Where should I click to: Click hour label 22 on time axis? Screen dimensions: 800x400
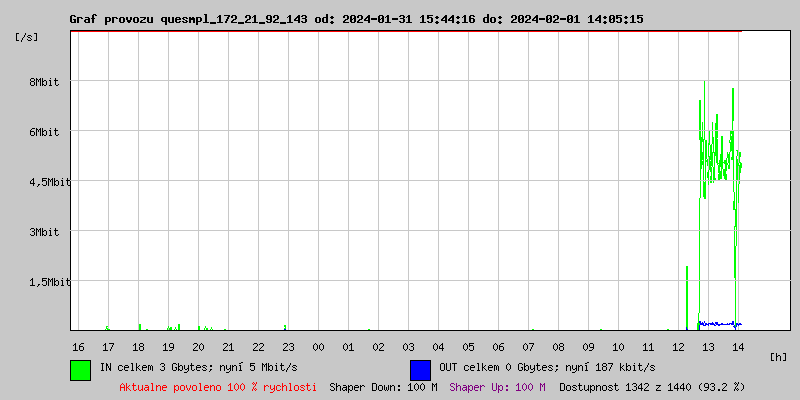[259, 347]
